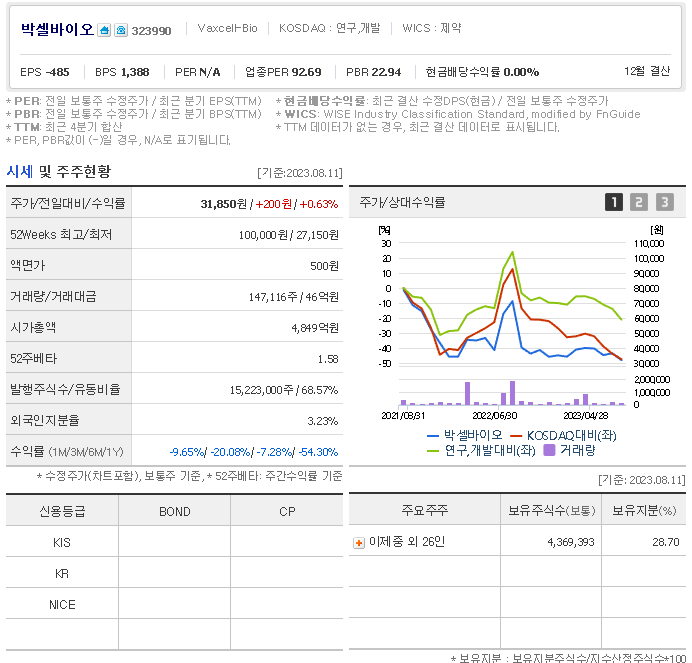Select the 1.58 beta value
Screen dimensions: 692x663
328,359
